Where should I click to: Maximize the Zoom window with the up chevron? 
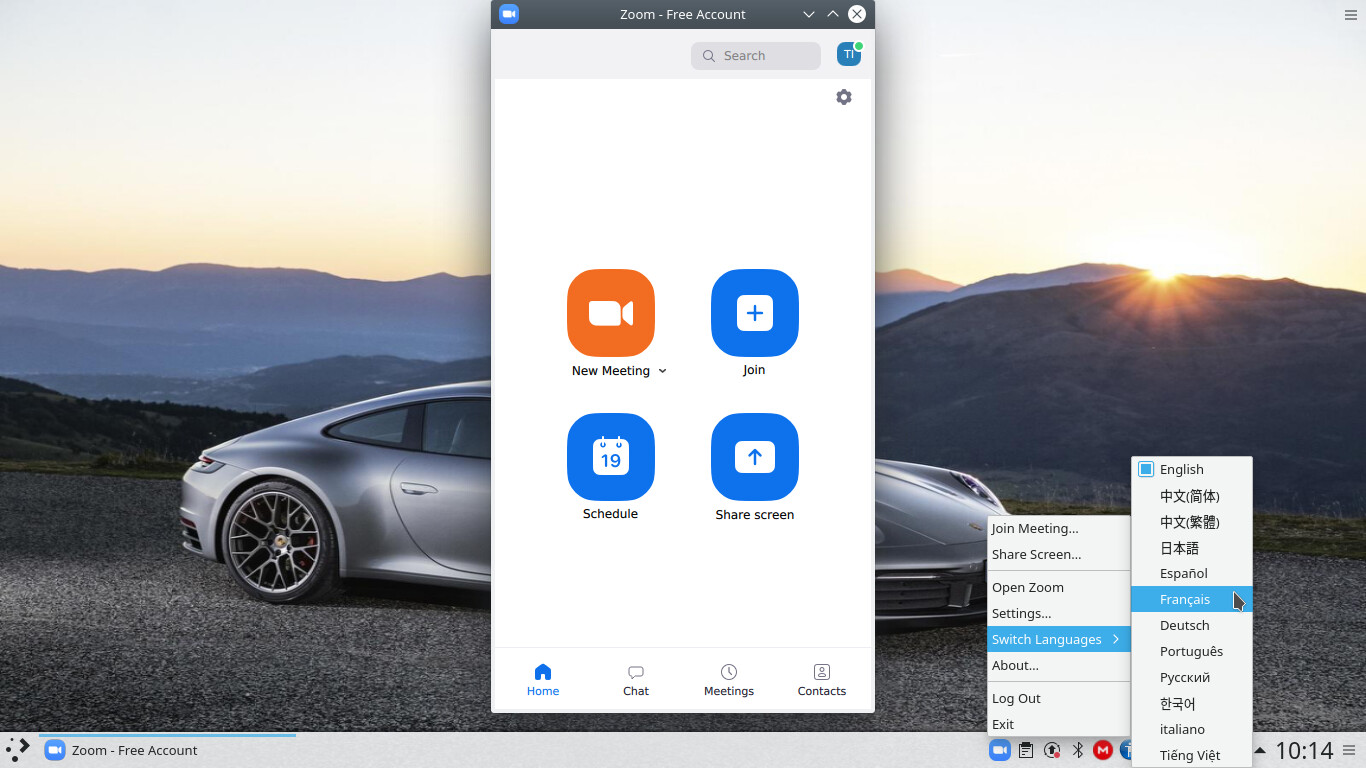(x=833, y=14)
